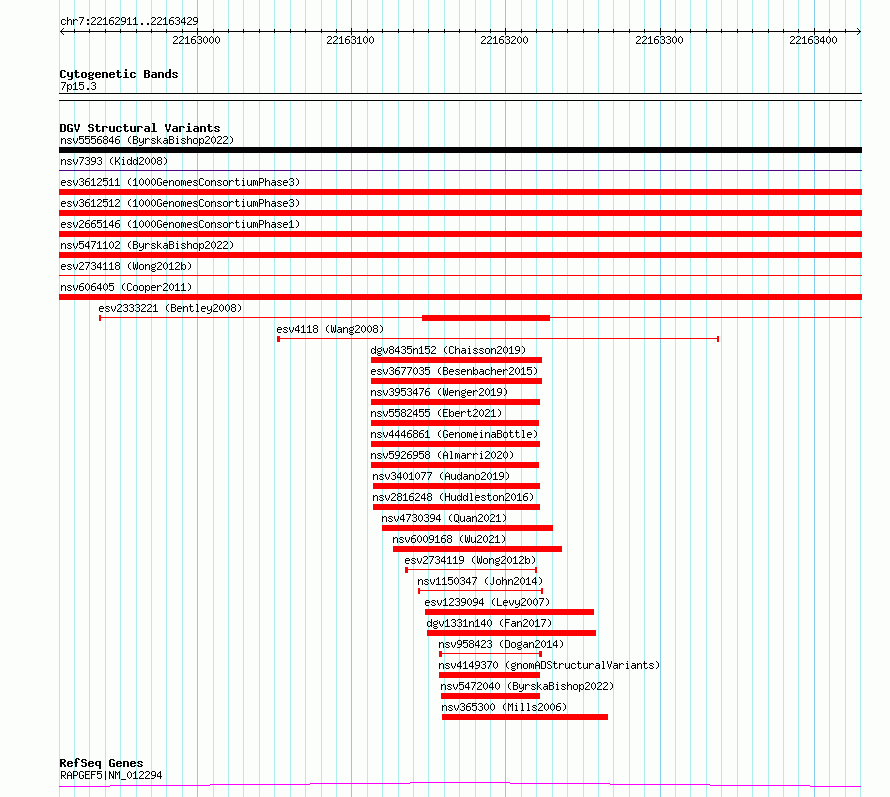Open the esv2734118 (Wong2012b) variant
The width and height of the screenshot is (890, 797).
126,266
